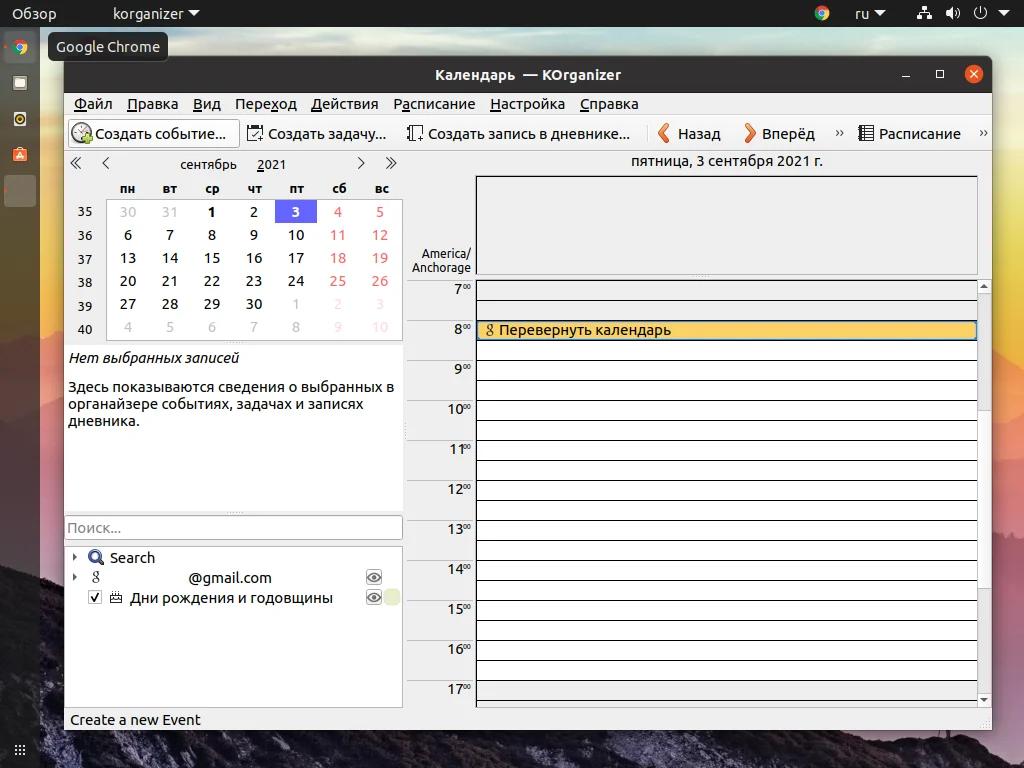The image size is (1024, 768).
Task: Select September 15 in the mini calendar
Action: (212, 258)
